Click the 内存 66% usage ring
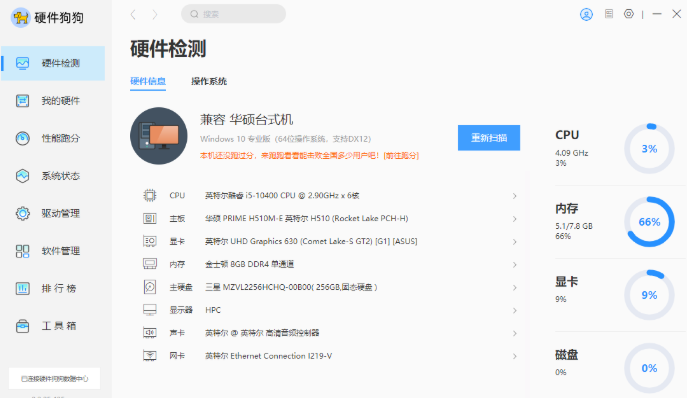687x398 pixels. pyautogui.click(x=649, y=222)
